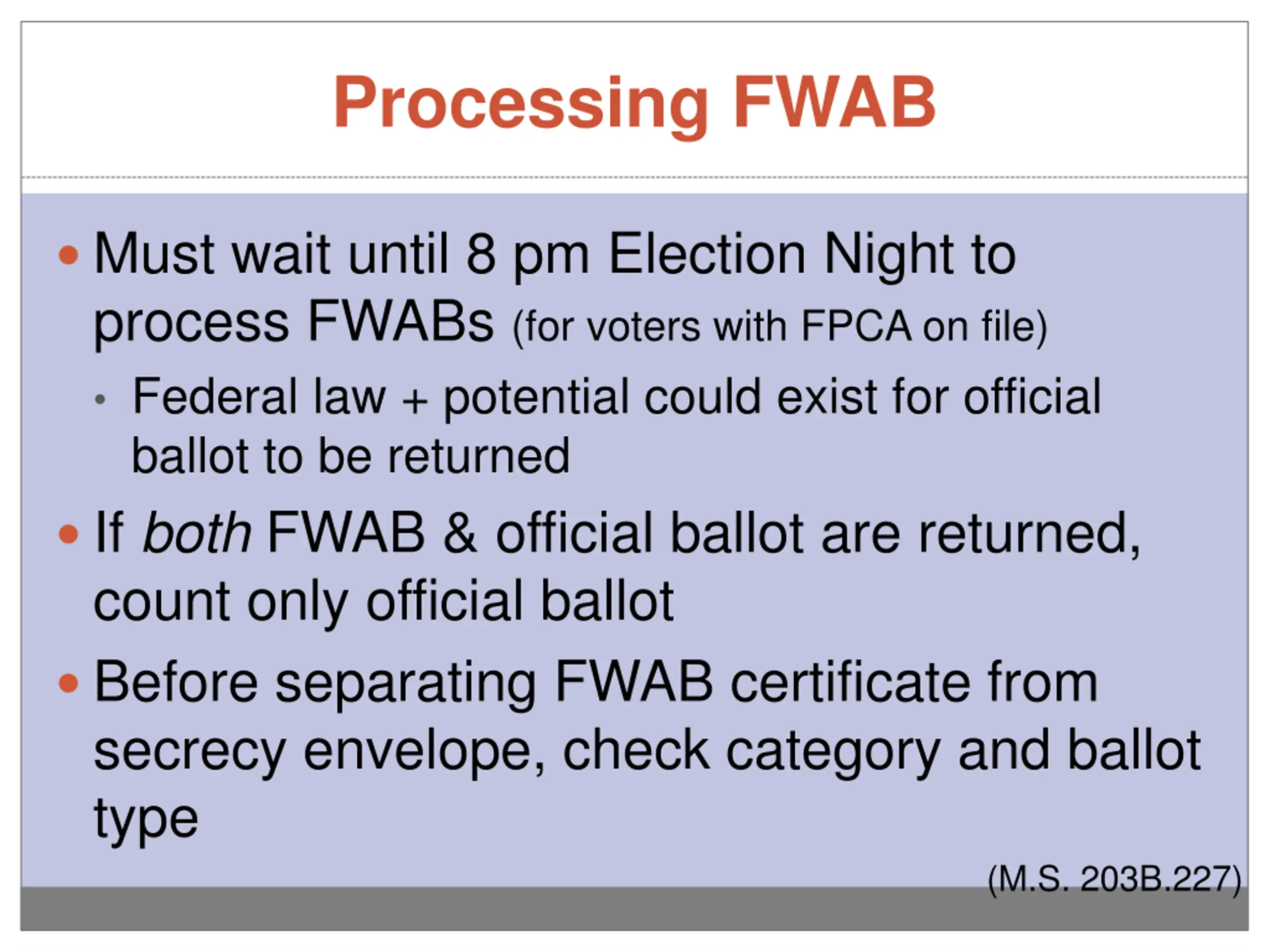1270x952 pixels.
Task: Click the small gray sub-bullet before 'Federal law'
Action: coord(101,399)
